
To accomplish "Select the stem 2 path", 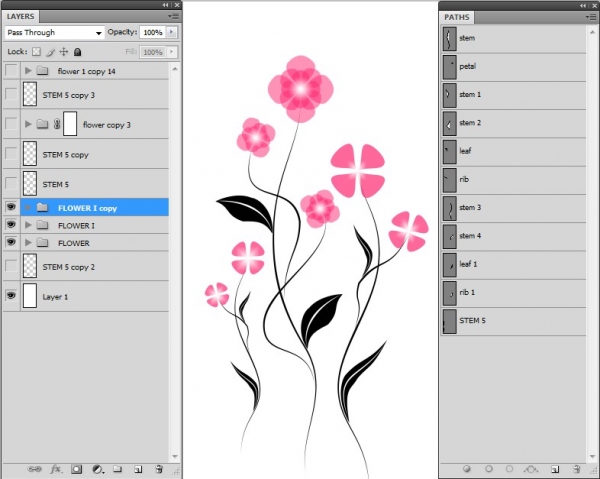I will (513, 124).
